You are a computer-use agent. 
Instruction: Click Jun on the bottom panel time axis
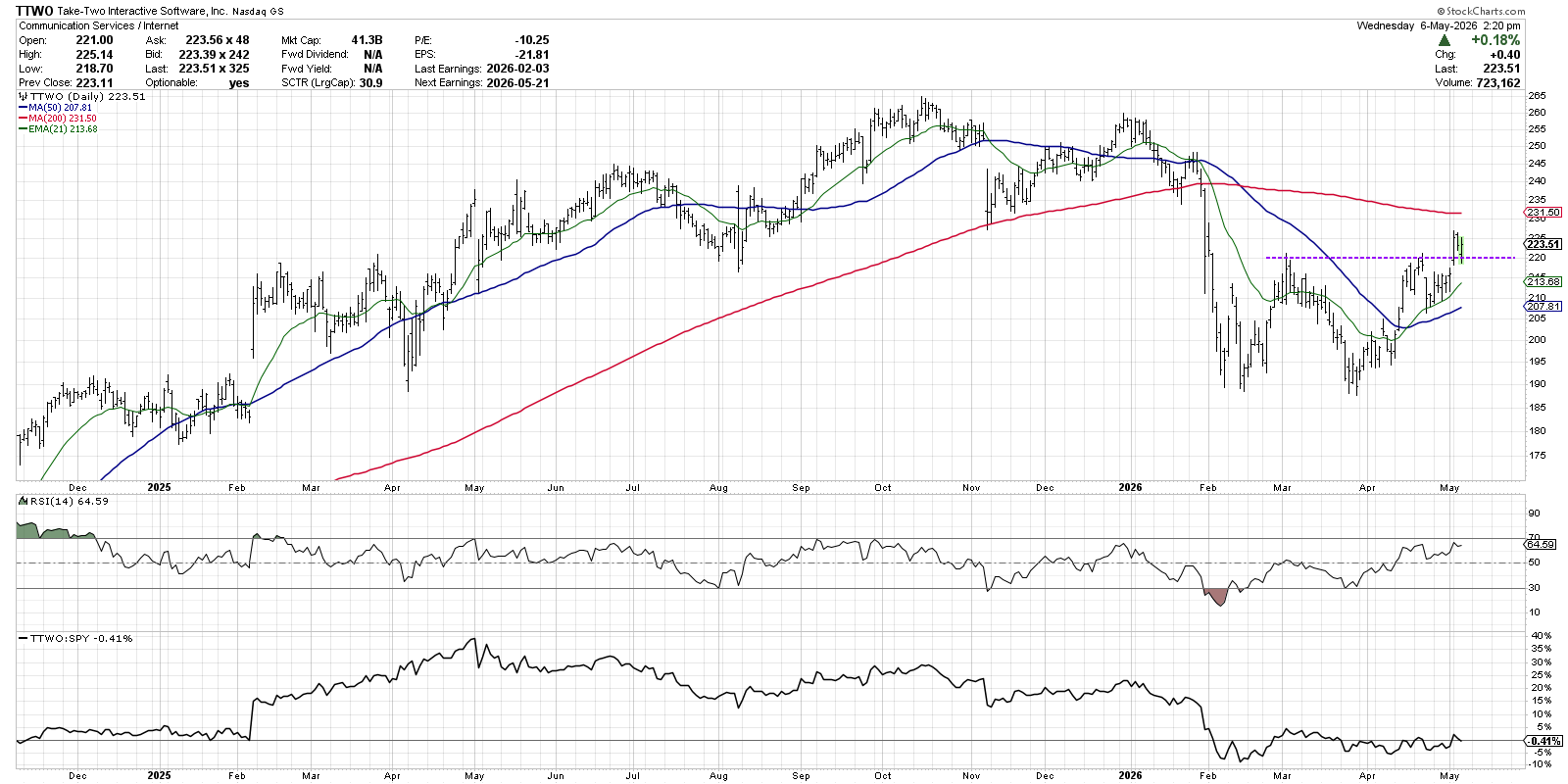[556, 775]
